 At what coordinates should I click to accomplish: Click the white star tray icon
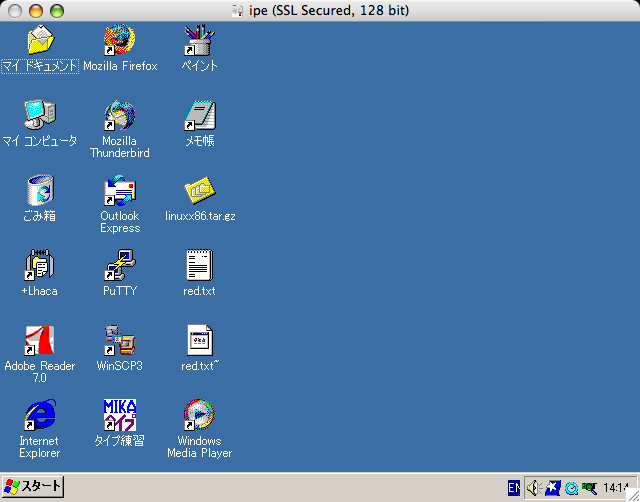553,487
